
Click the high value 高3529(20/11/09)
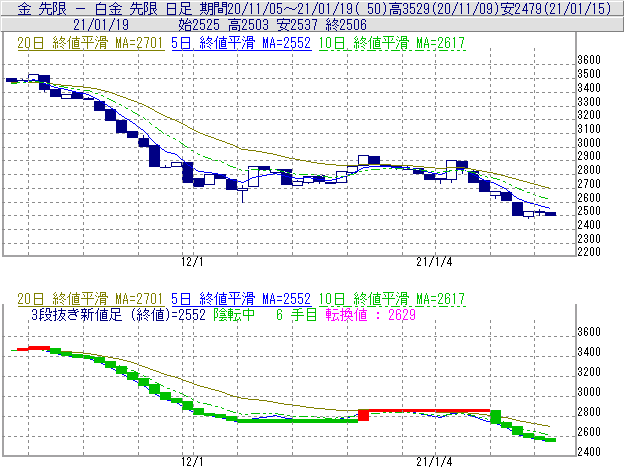(x=444, y=8)
